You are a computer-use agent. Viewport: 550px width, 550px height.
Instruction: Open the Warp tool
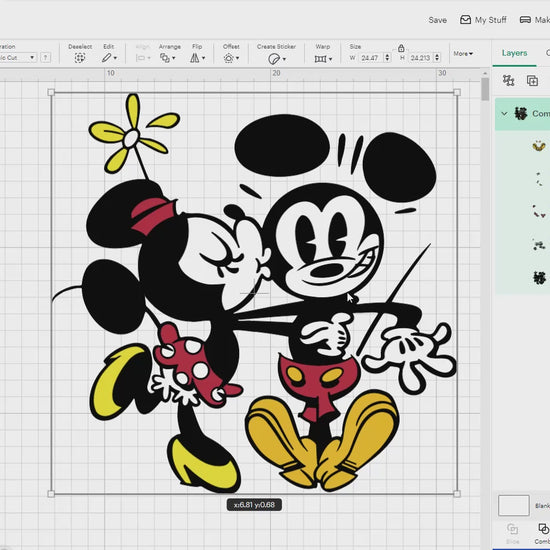[x=320, y=59]
